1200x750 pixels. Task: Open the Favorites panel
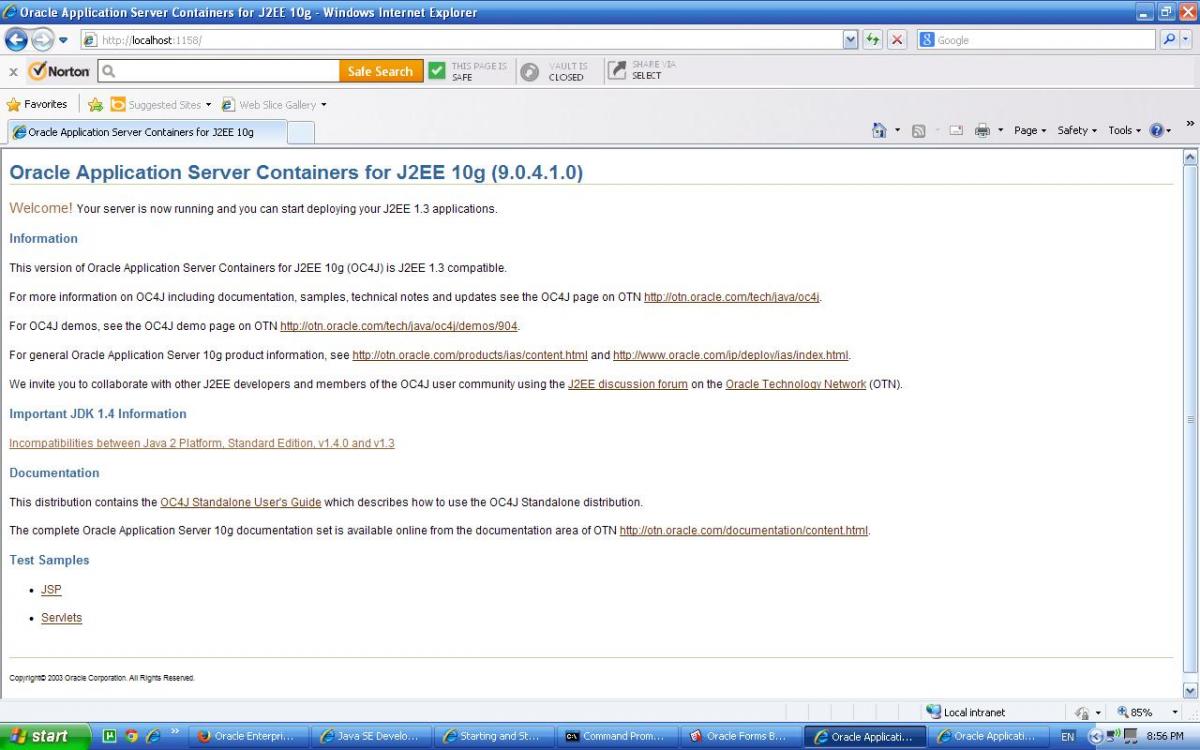pyautogui.click(x=37, y=105)
